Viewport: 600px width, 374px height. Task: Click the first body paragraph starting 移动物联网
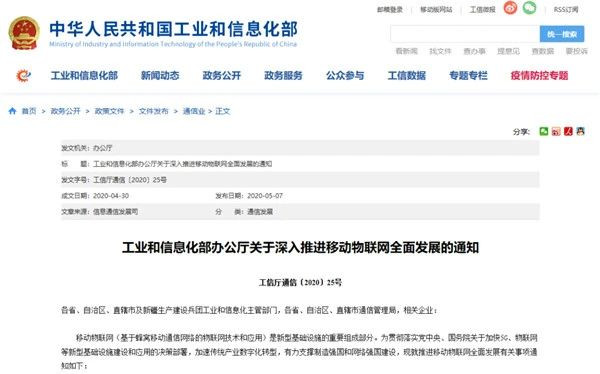tap(300, 351)
